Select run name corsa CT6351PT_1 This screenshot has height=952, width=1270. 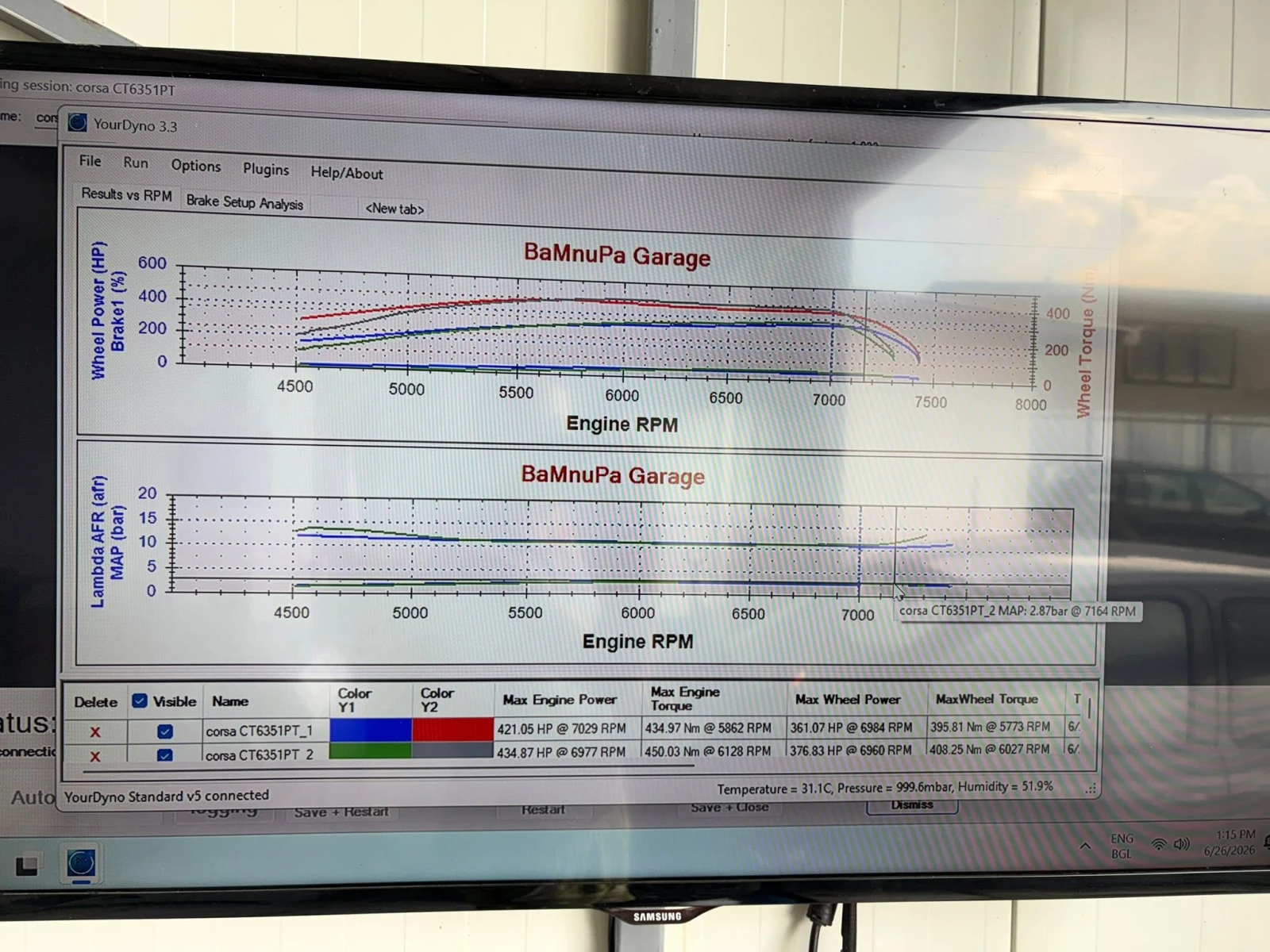[x=260, y=731]
